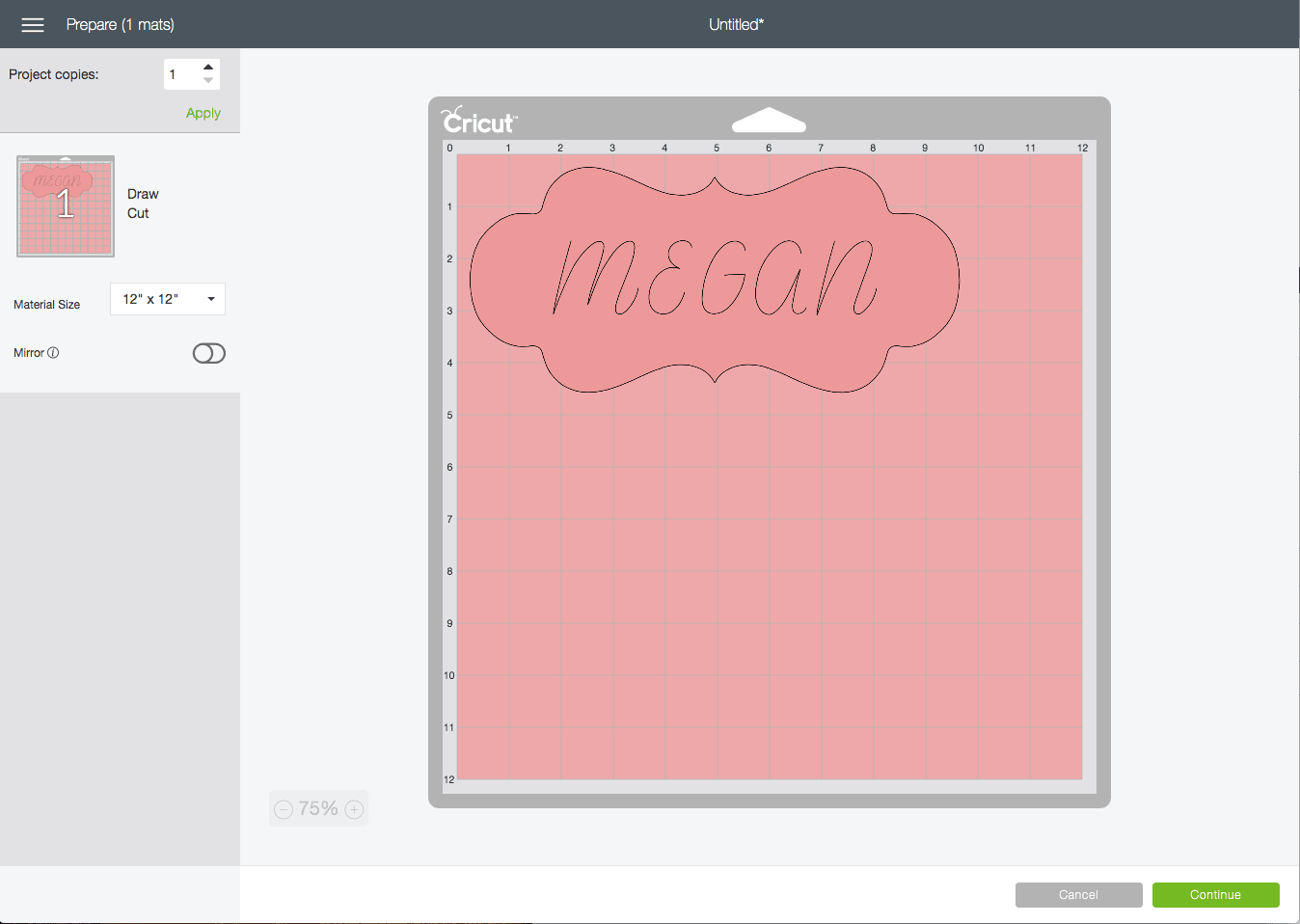Screen dimensions: 1300x924
Task: Click the Cricut logo on the mat
Action: click(479, 121)
